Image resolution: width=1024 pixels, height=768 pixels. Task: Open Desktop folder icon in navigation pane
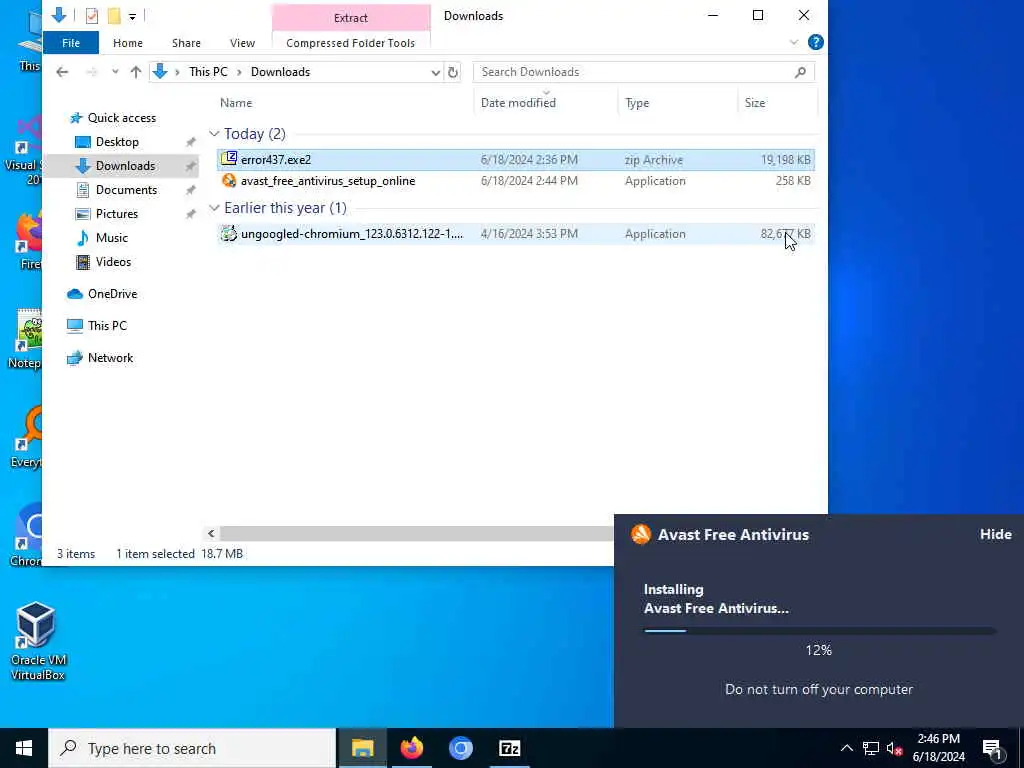tap(82, 142)
